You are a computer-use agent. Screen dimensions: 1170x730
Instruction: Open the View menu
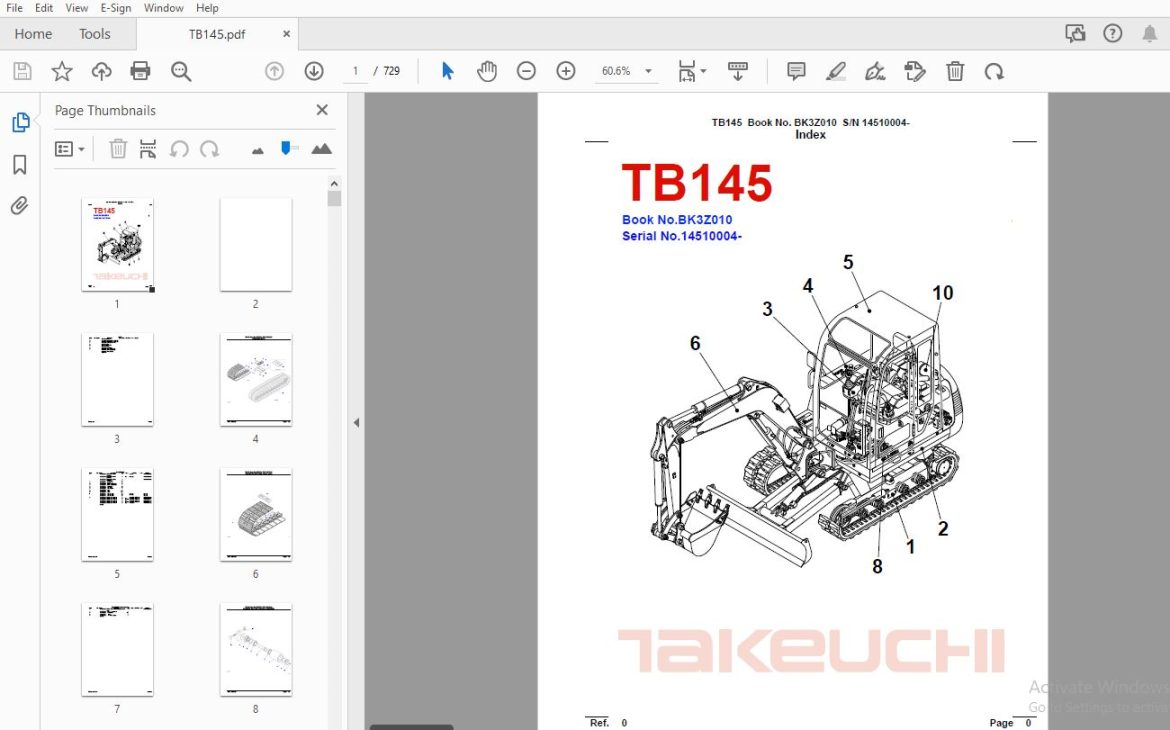coord(76,8)
